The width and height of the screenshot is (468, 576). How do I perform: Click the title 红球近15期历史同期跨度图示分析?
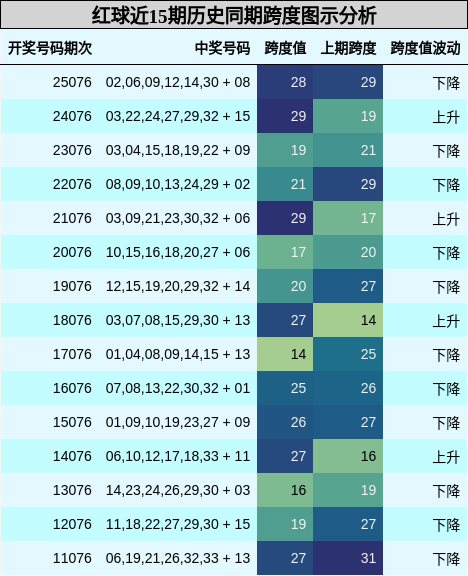234,15
